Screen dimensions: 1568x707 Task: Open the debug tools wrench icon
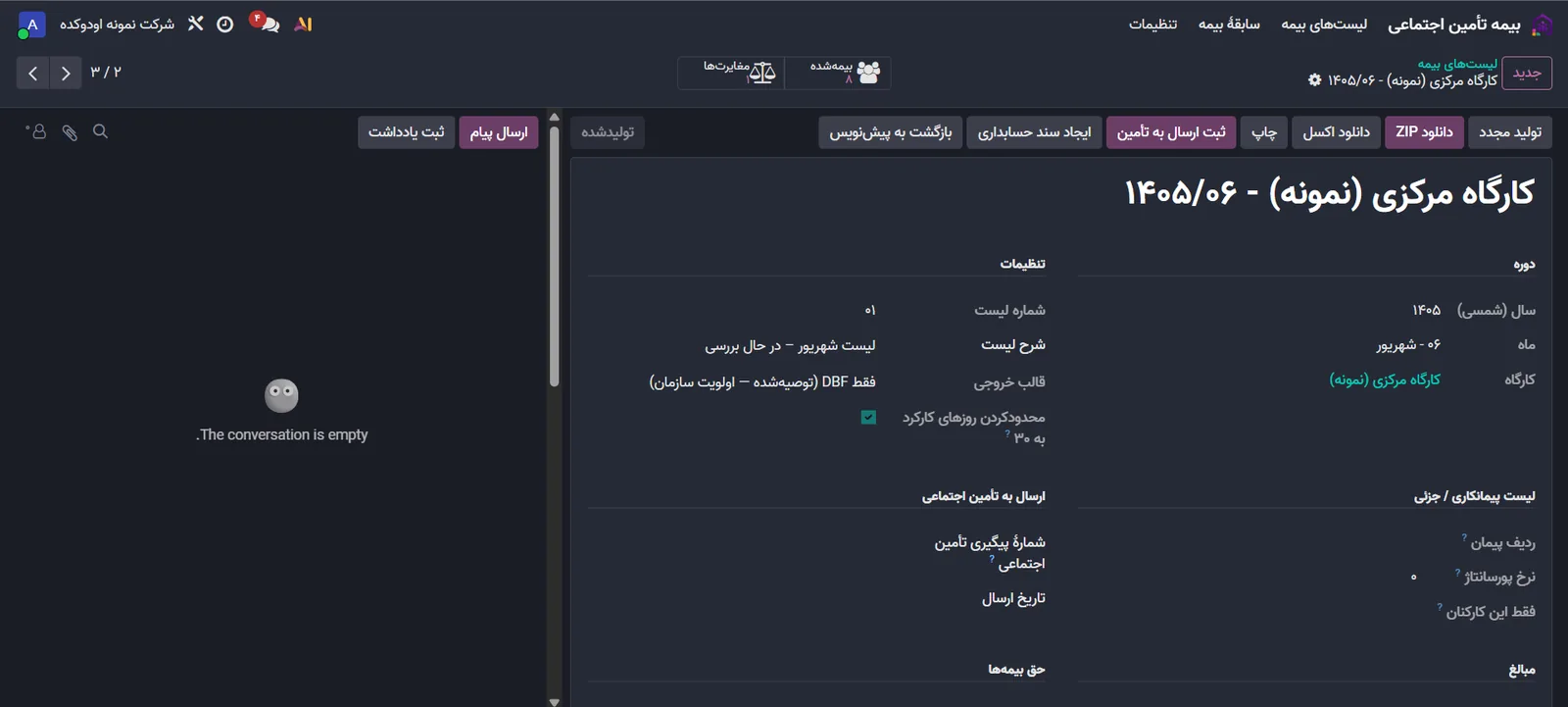point(196,25)
